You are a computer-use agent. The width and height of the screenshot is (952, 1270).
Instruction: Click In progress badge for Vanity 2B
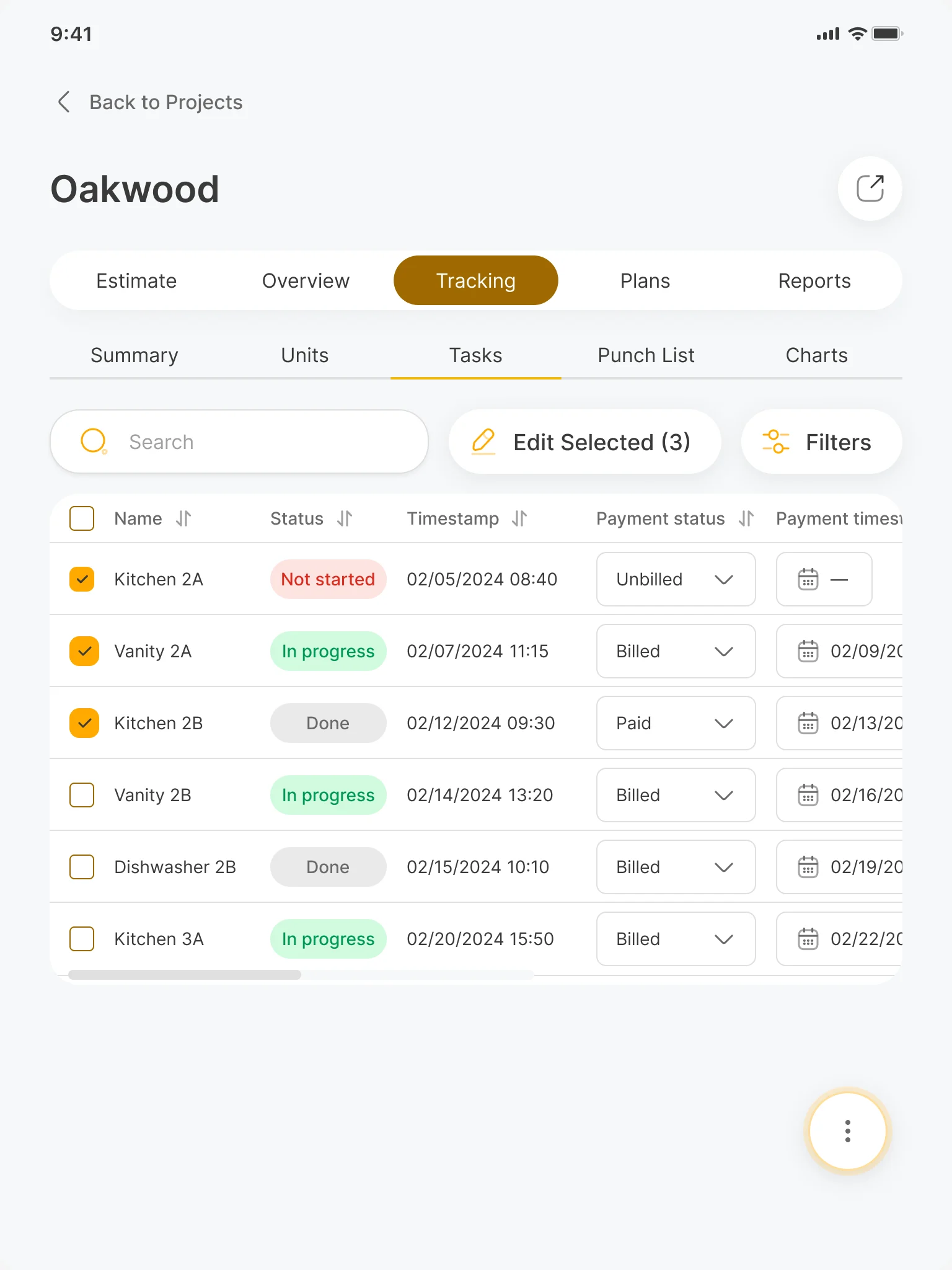[328, 795]
